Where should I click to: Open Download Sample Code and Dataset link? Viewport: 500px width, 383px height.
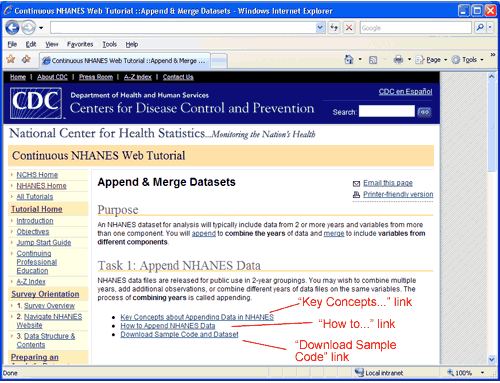tap(179, 334)
